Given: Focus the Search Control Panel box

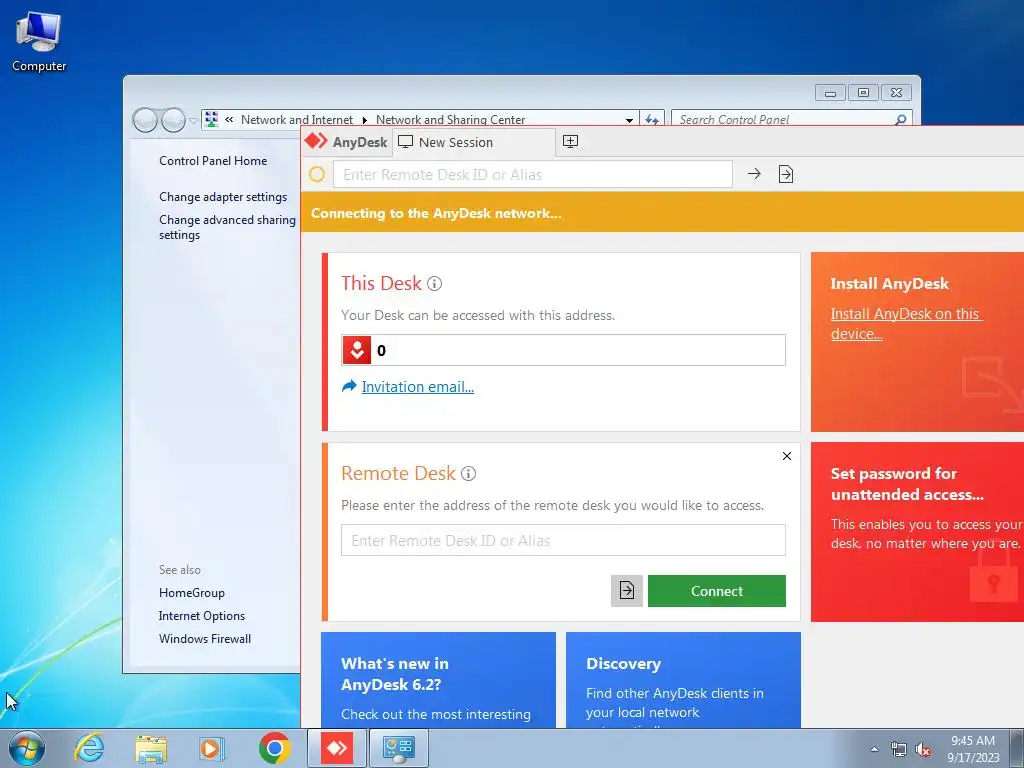Looking at the screenshot, I should pos(784,120).
